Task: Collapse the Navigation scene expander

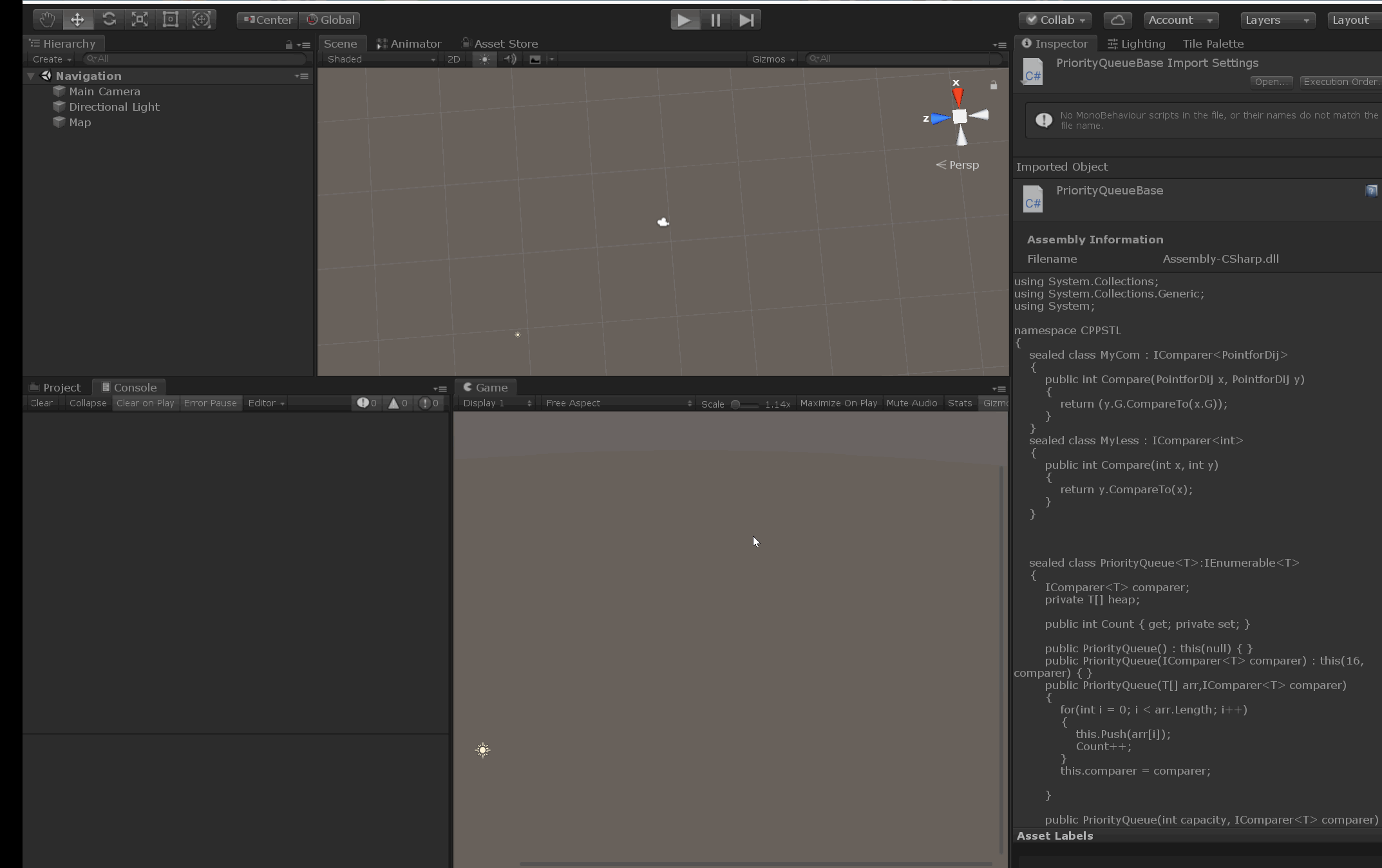Action: [x=30, y=76]
